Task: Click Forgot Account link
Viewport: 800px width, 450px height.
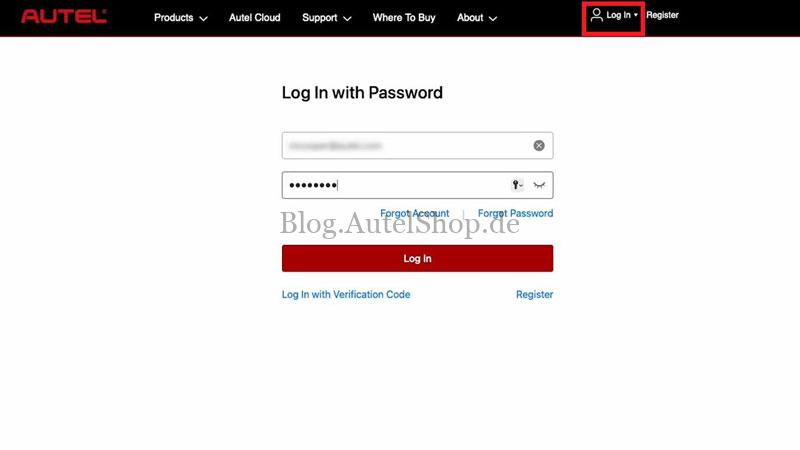Action: [415, 213]
